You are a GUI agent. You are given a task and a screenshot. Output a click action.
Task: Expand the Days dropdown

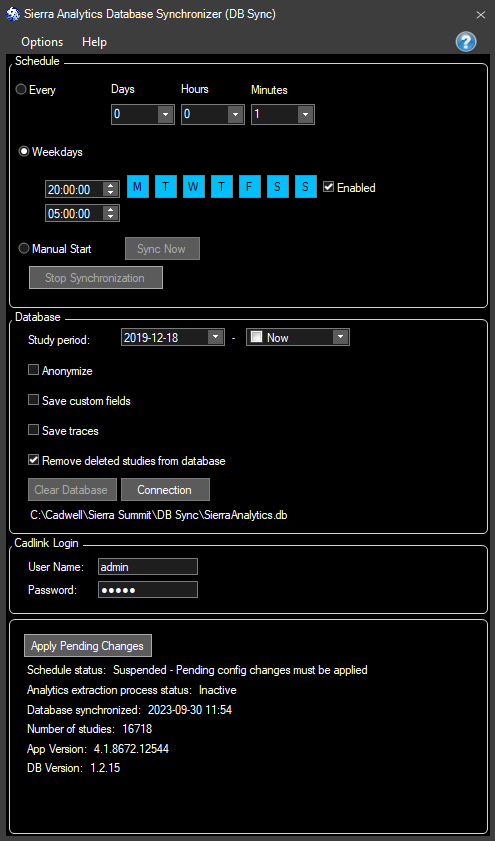165,114
